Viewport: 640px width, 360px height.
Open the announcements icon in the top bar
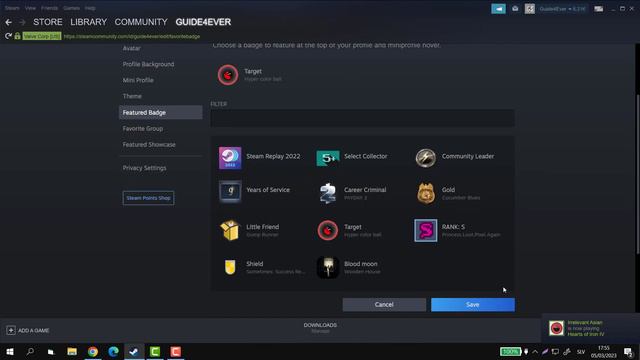(x=498, y=9)
